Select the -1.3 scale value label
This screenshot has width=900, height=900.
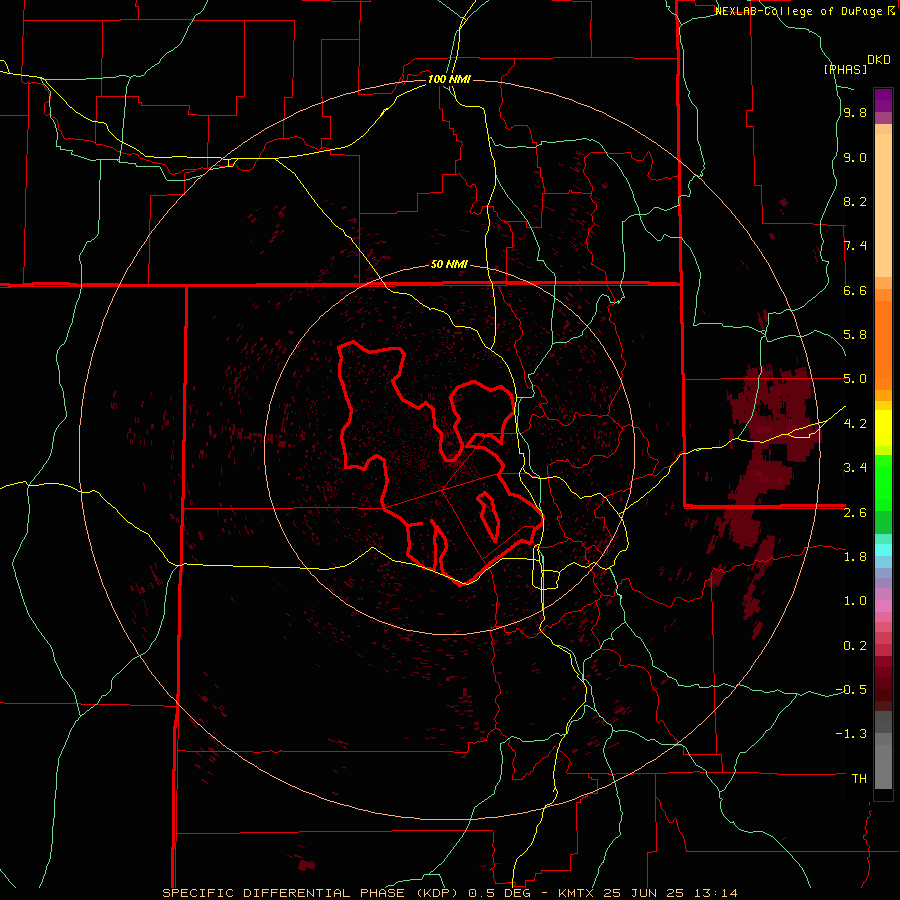pos(851,734)
